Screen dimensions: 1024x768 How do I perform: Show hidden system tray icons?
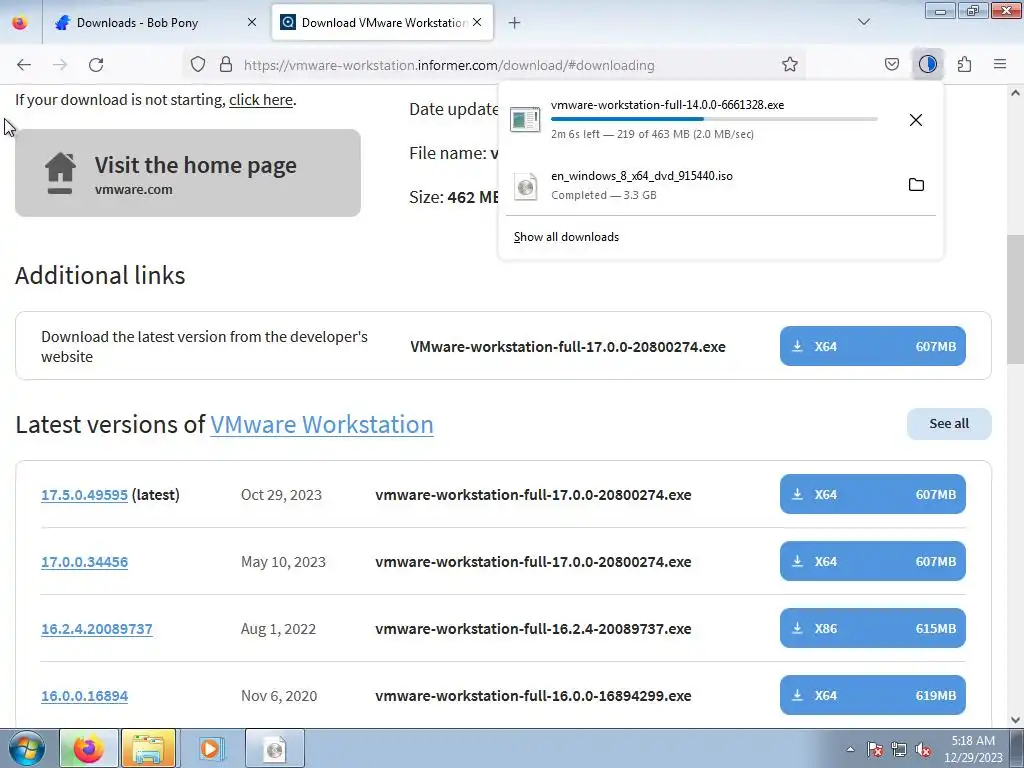click(850, 749)
